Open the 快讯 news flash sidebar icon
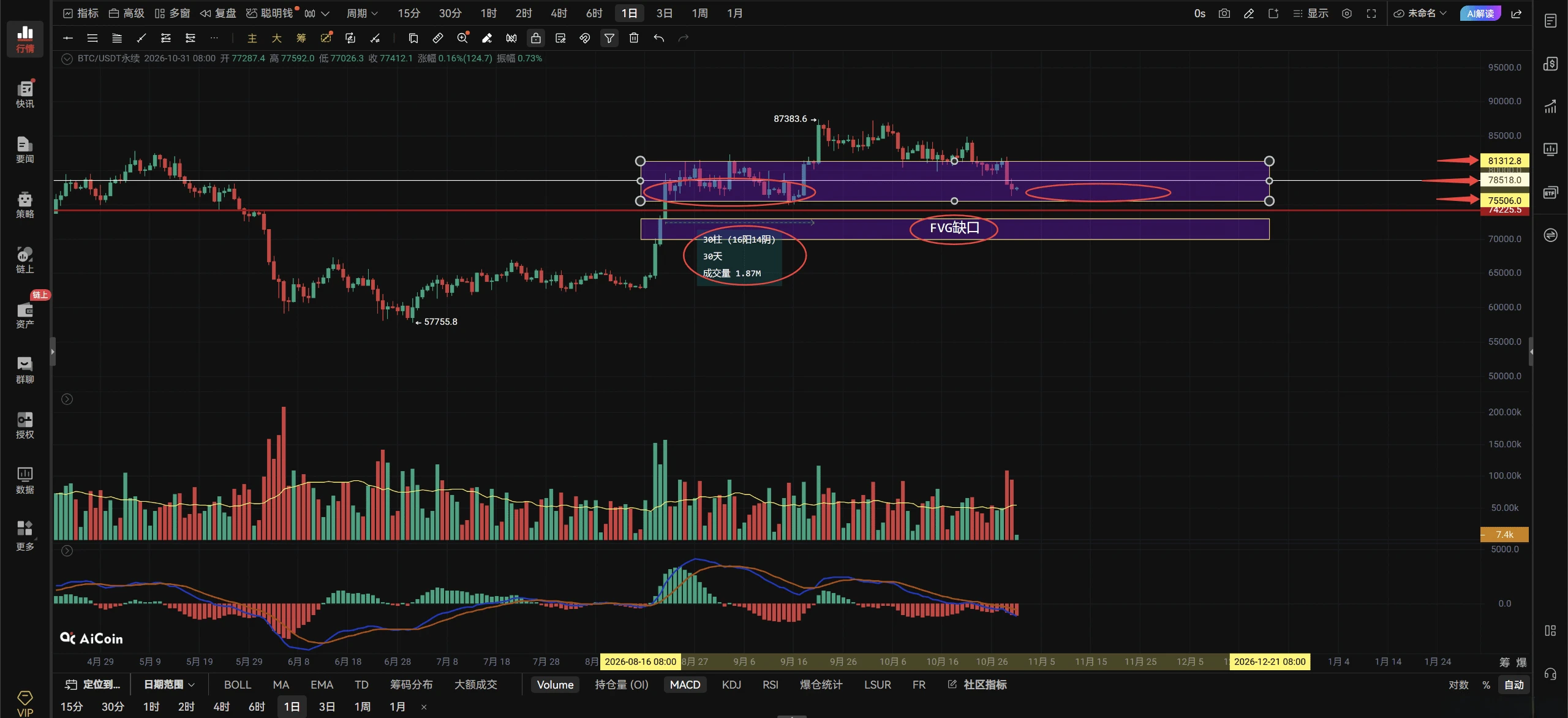This screenshot has width=1568, height=718. tap(25, 94)
